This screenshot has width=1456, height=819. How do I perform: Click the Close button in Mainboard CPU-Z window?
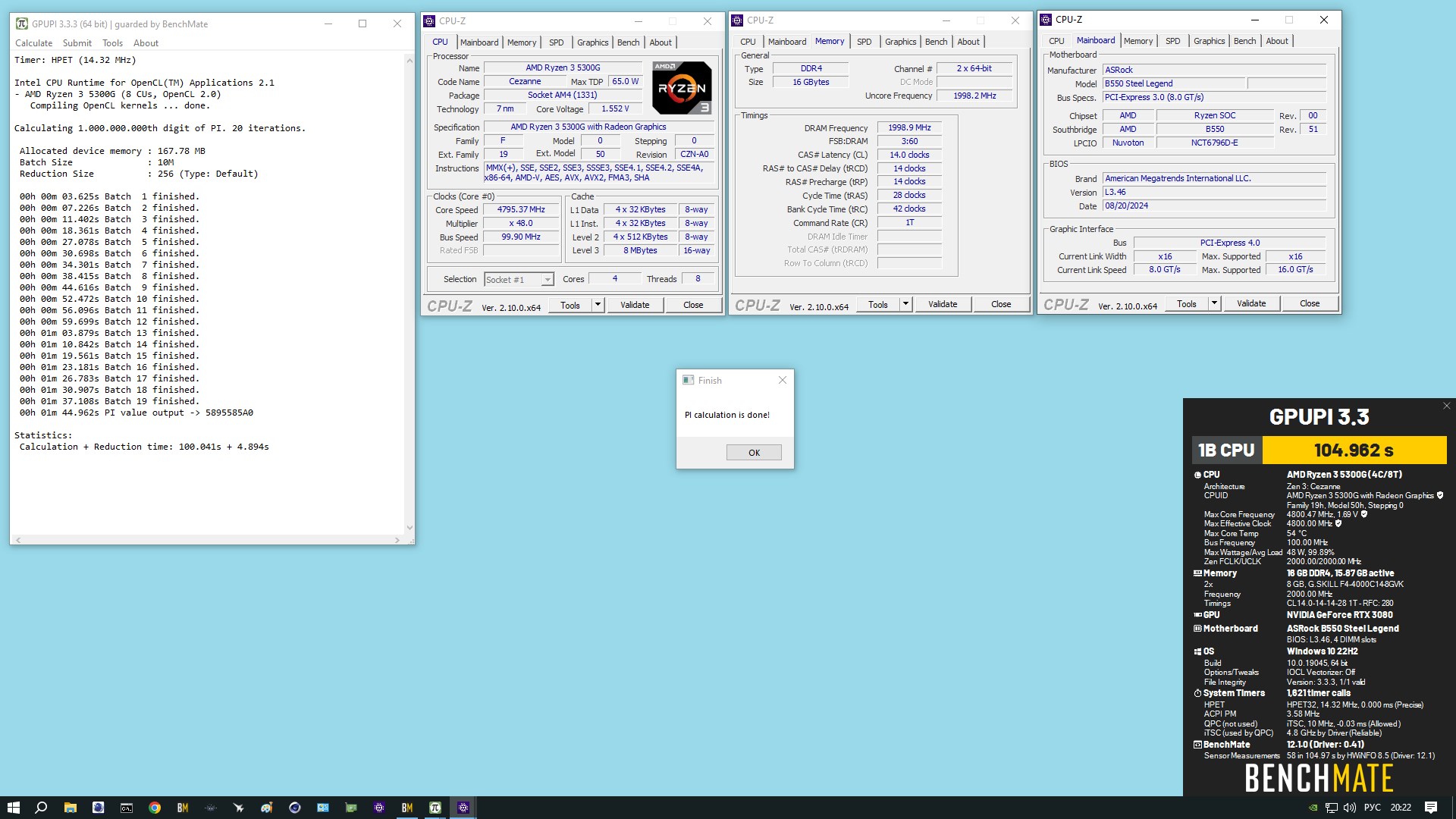click(1310, 303)
